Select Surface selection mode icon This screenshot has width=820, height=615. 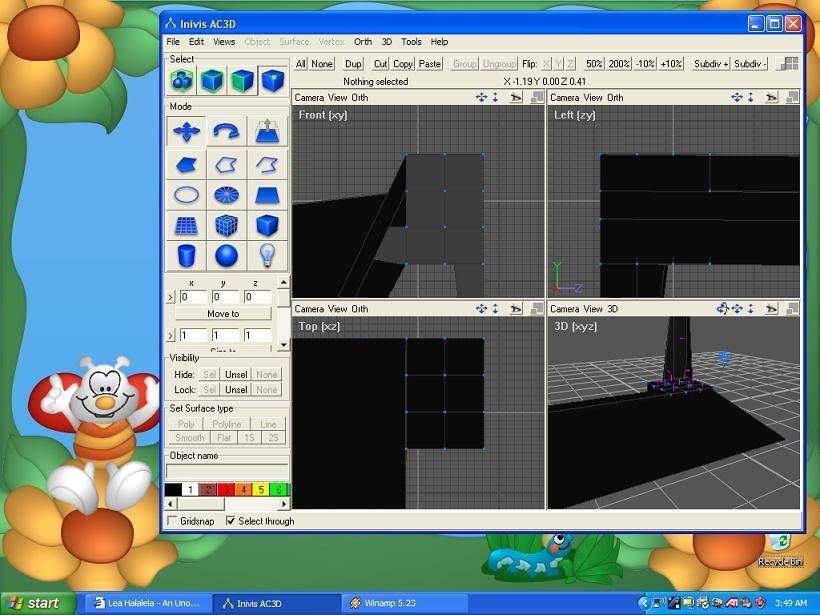tap(242, 81)
